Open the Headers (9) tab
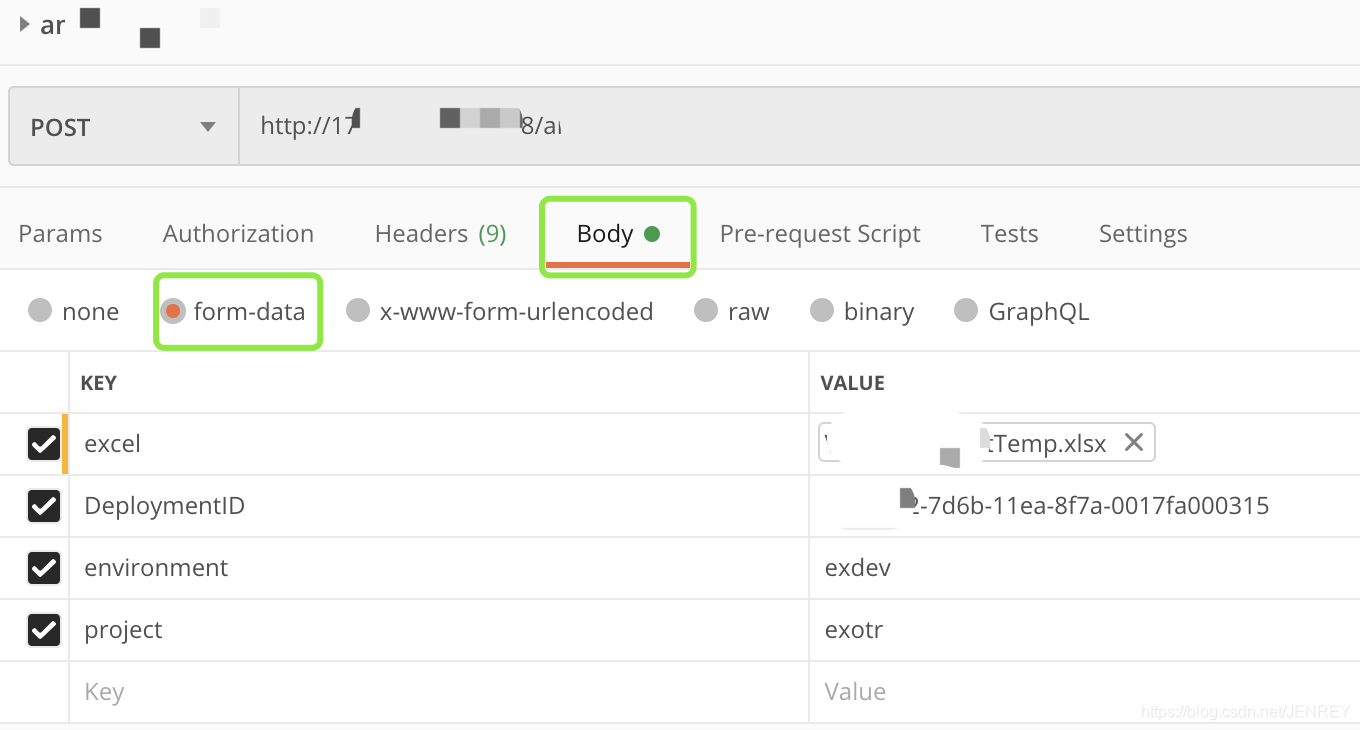Viewport: 1360px width, 730px height. click(x=440, y=234)
